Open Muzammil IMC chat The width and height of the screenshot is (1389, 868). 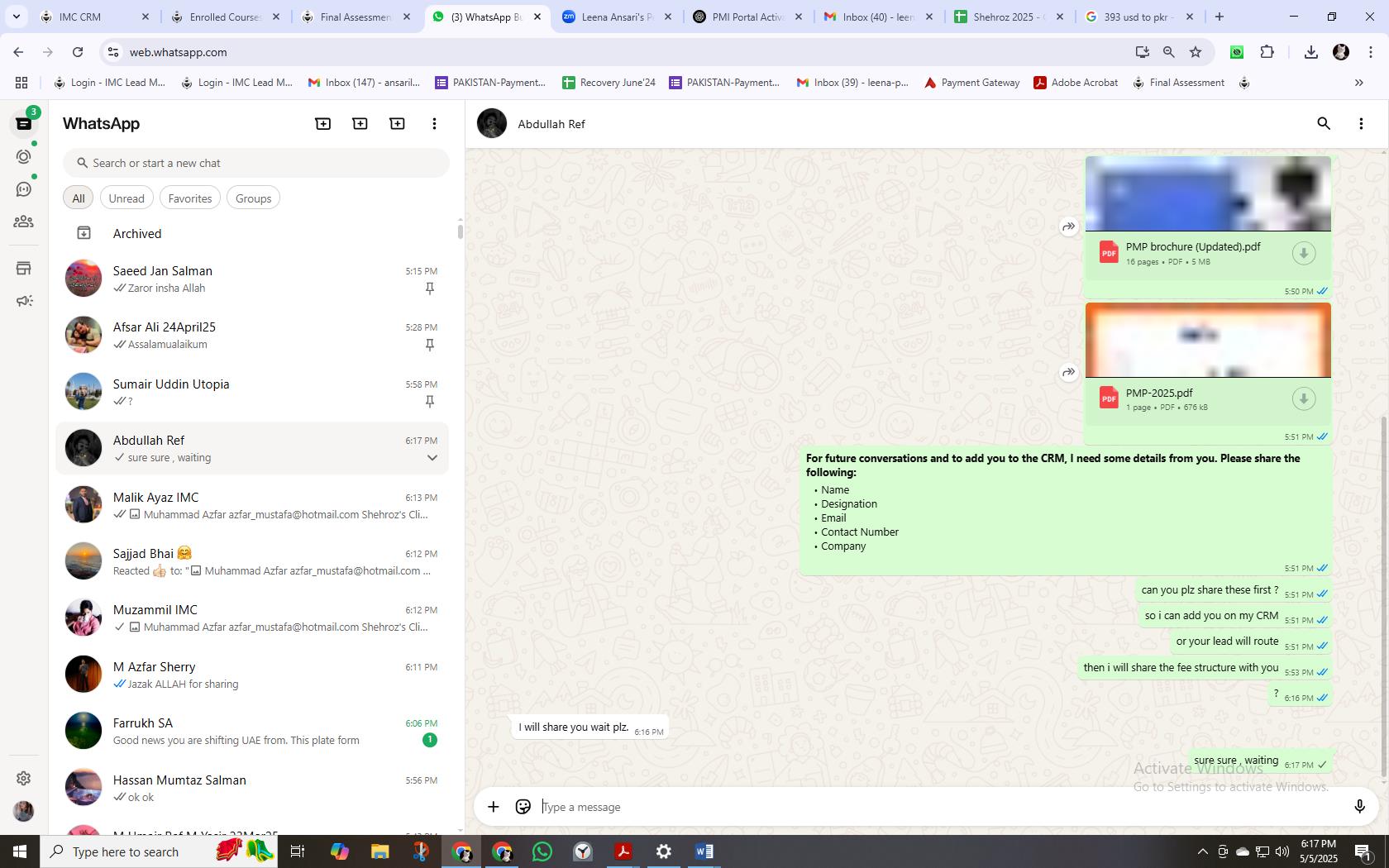(252, 618)
